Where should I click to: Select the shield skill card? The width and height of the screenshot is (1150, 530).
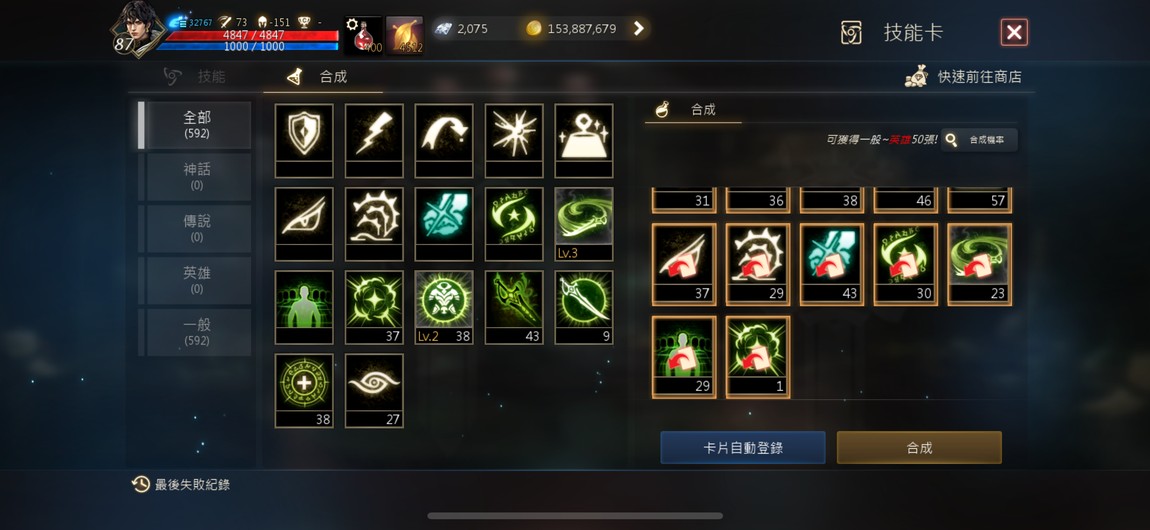[304, 141]
